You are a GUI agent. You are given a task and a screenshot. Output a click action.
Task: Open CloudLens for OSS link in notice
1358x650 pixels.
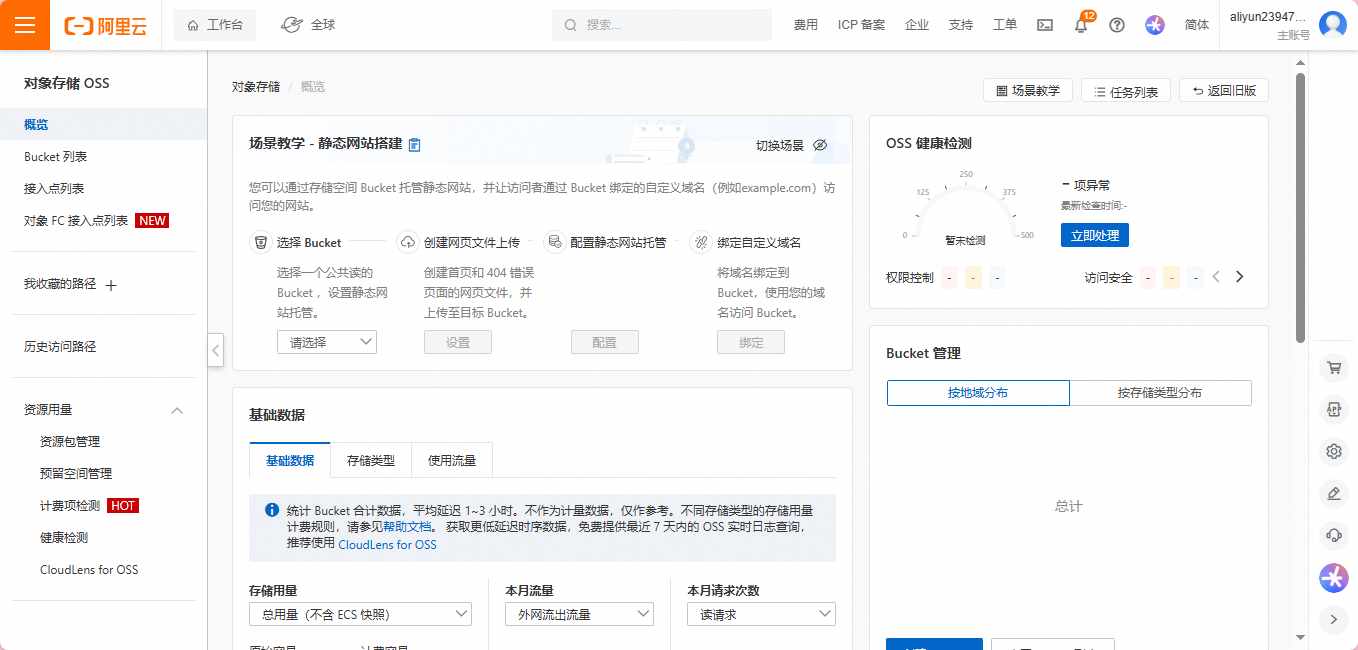click(387, 545)
